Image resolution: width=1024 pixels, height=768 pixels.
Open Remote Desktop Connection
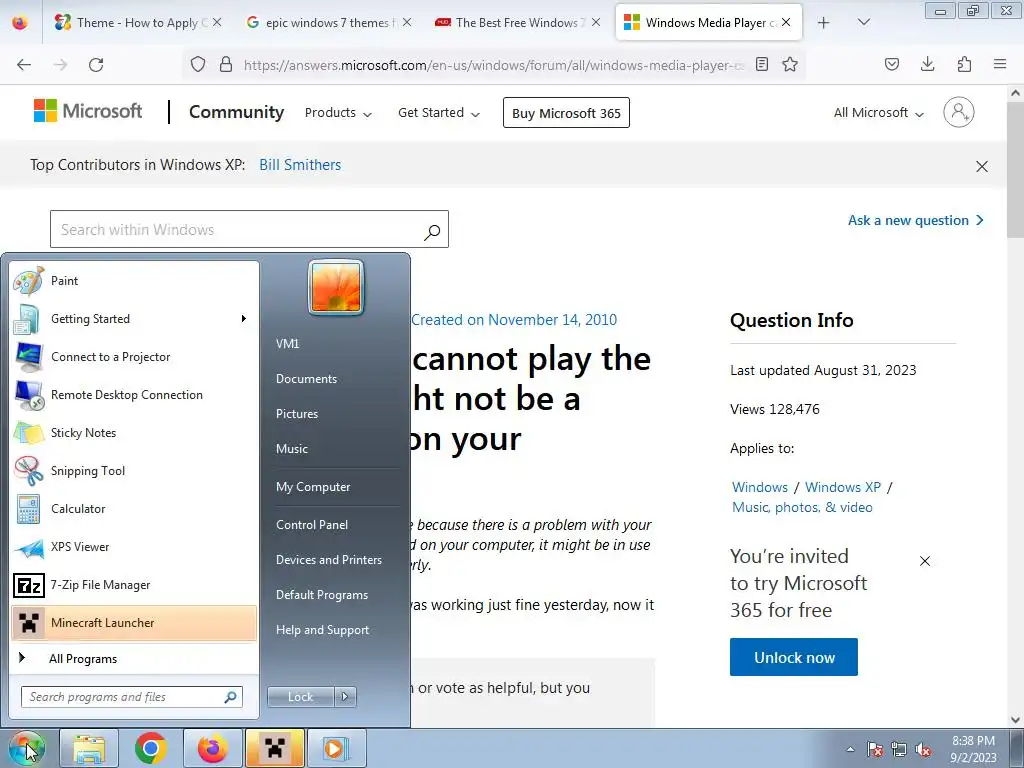pyautogui.click(x=134, y=395)
